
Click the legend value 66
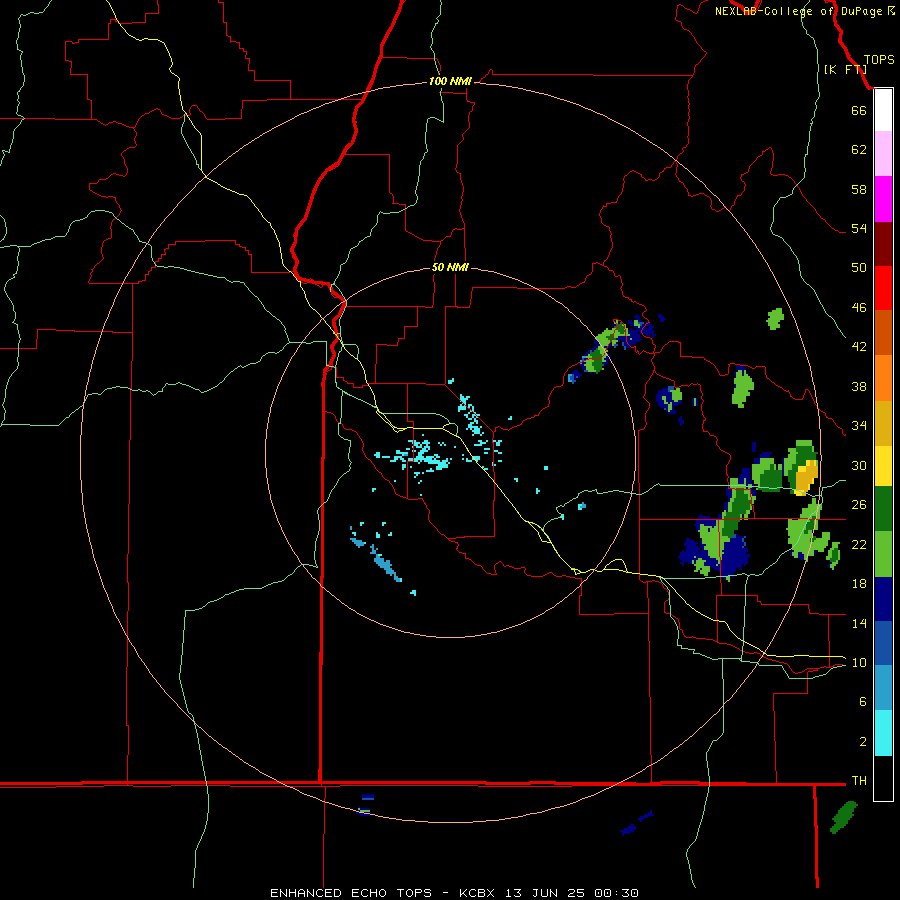coord(859,110)
